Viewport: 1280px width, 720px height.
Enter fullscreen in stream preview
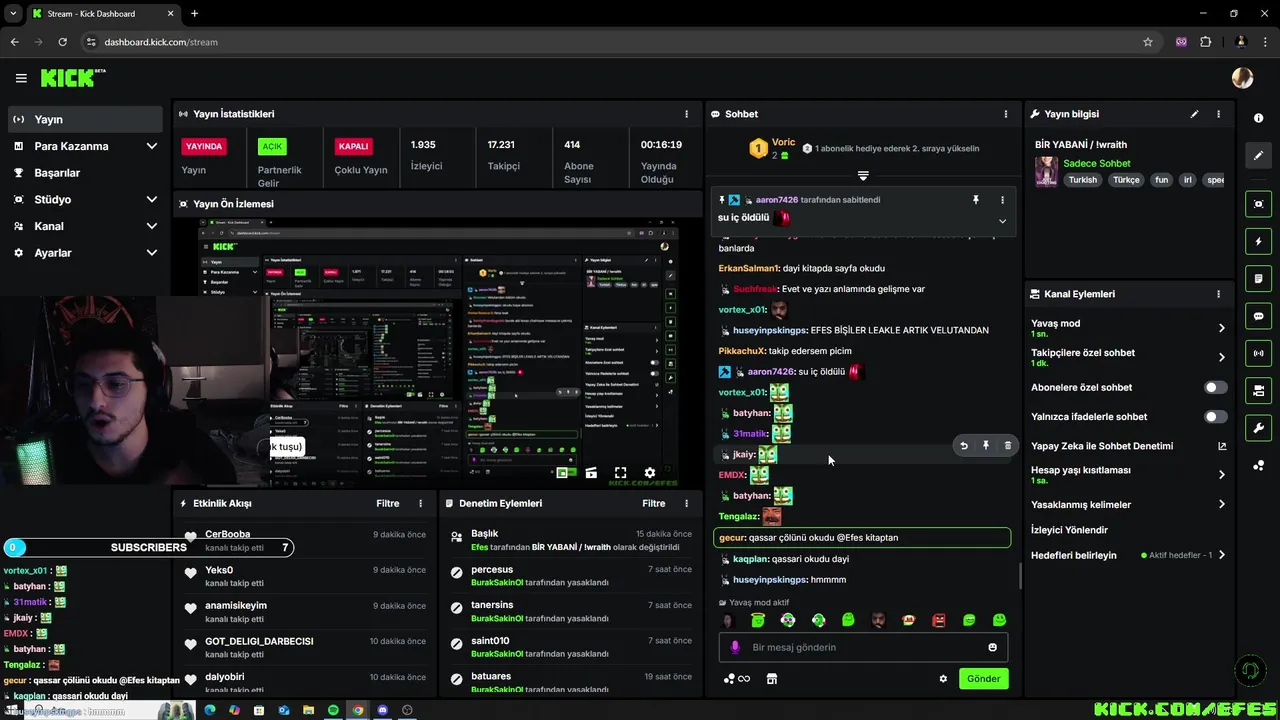click(621, 472)
